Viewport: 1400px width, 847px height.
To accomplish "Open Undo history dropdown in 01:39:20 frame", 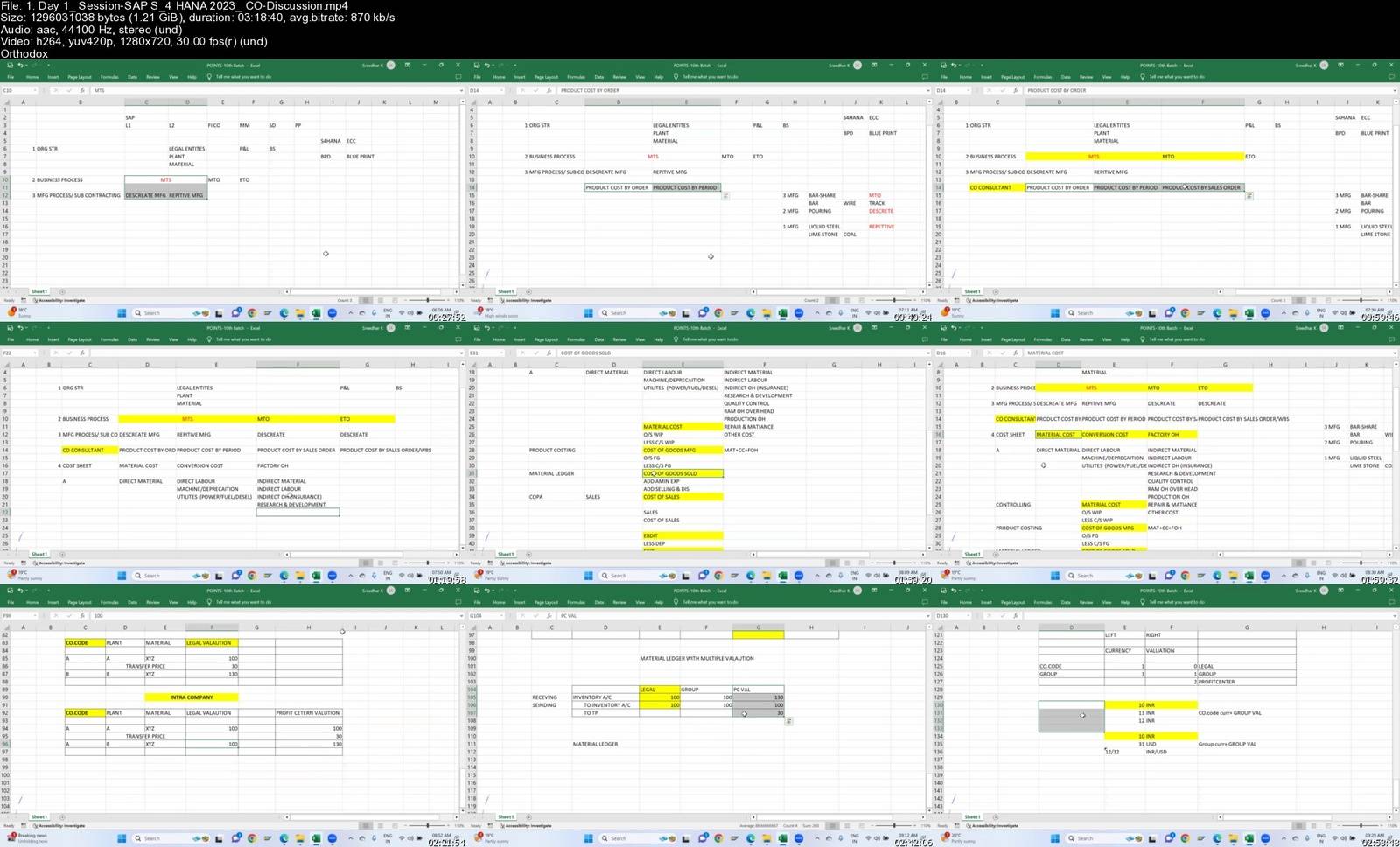I will click(493, 328).
